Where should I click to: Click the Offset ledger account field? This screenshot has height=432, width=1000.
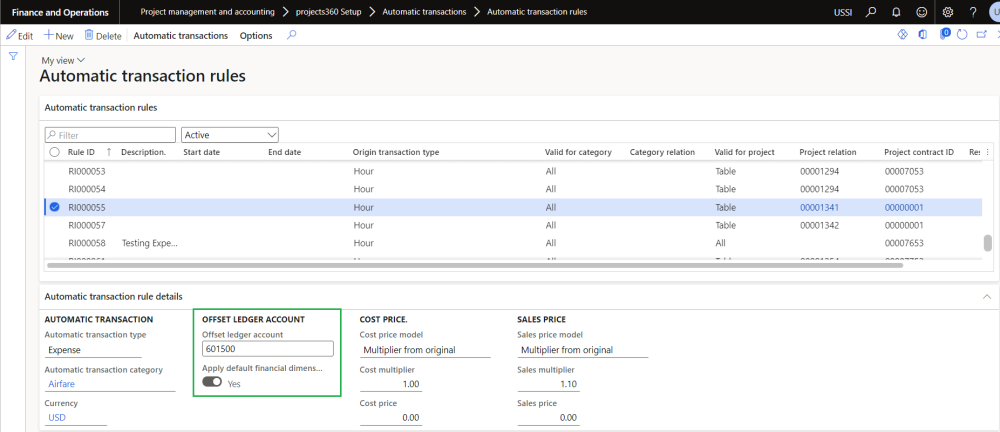(x=266, y=349)
